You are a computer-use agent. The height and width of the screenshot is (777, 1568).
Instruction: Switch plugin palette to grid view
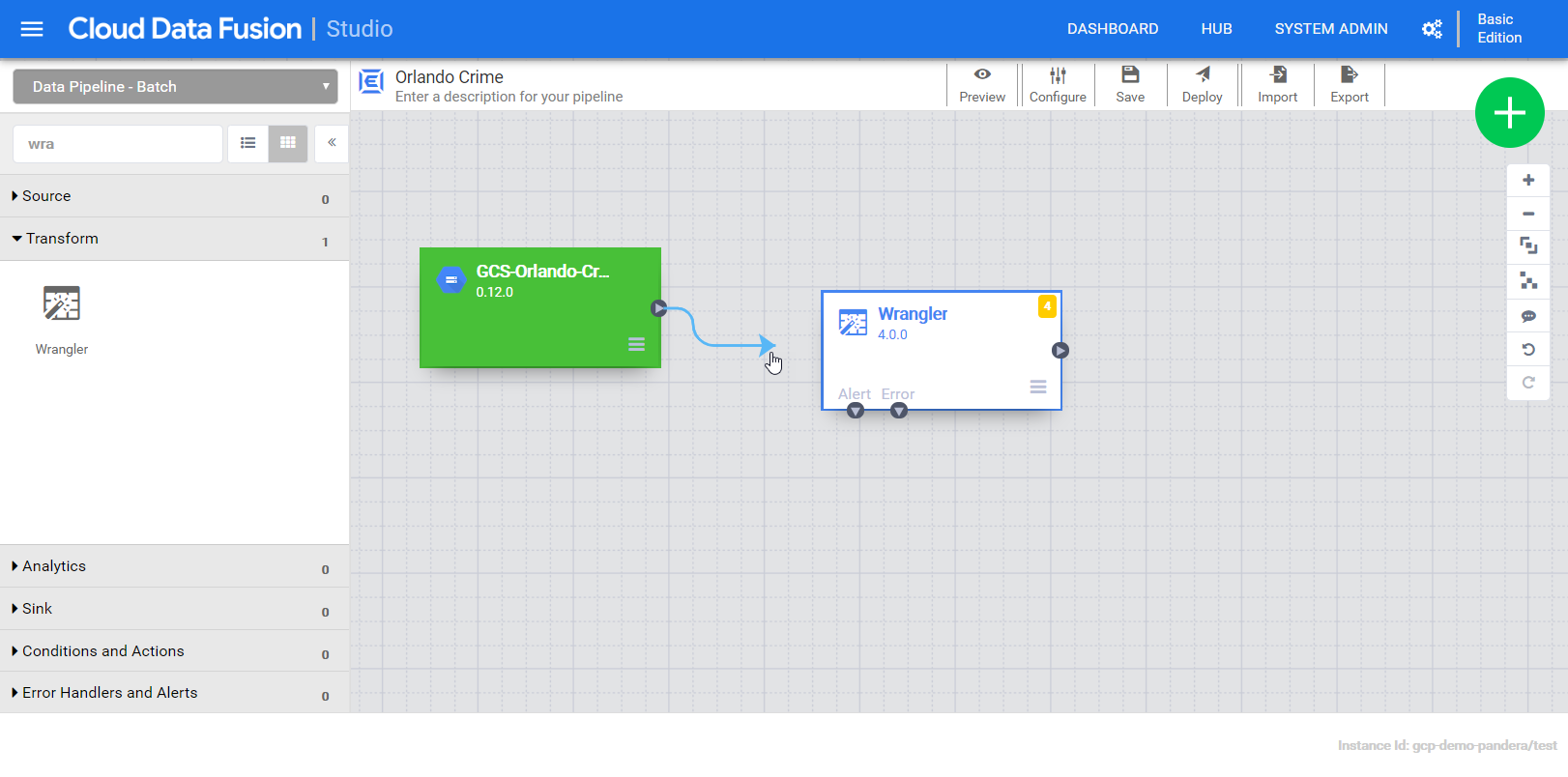point(288,143)
